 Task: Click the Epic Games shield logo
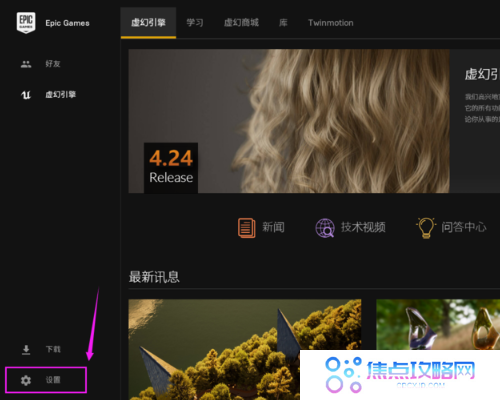26,23
